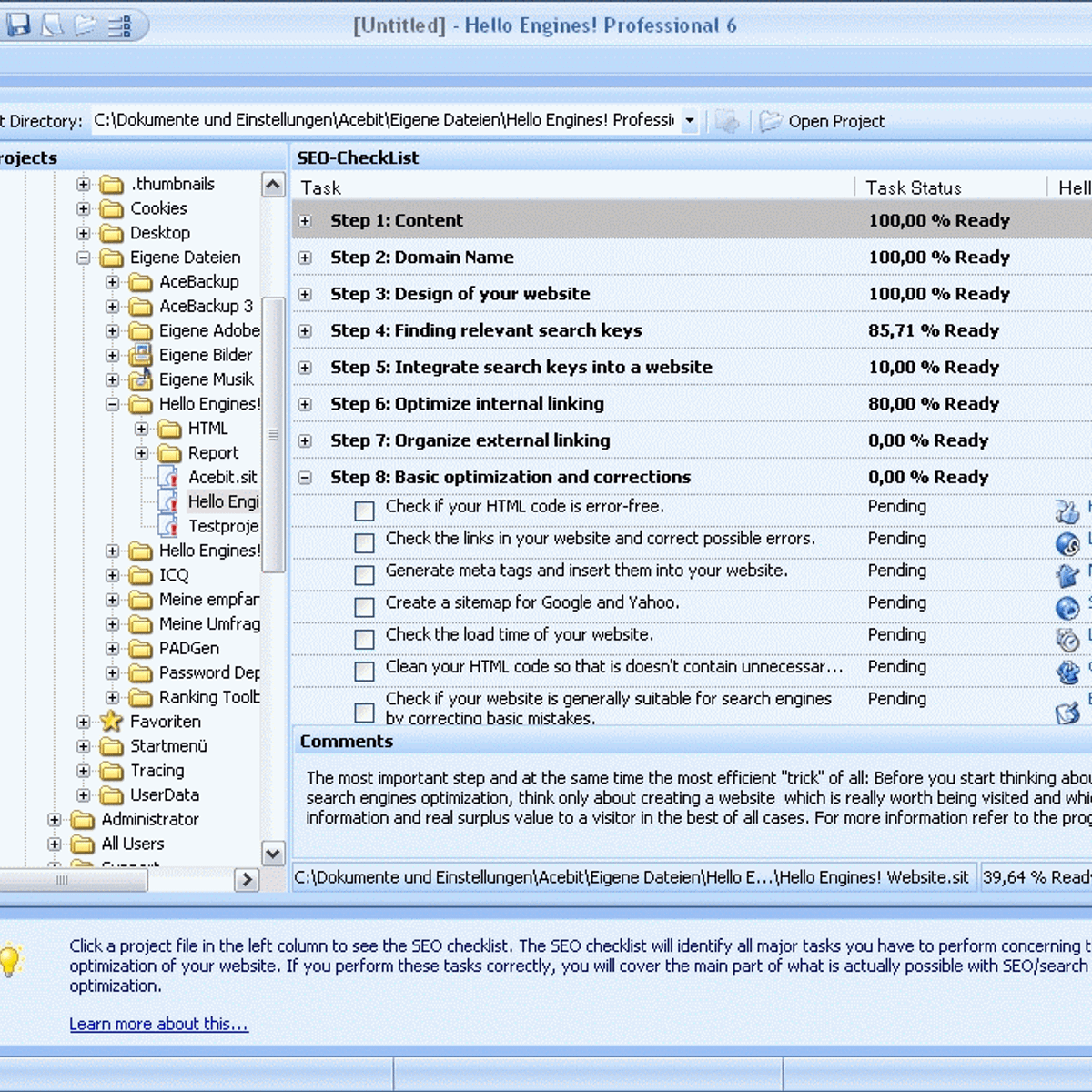Image resolution: width=1092 pixels, height=1092 pixels.
Task: Tick the 'Check the load time' checkbox
Action: (x=364, y=639)
